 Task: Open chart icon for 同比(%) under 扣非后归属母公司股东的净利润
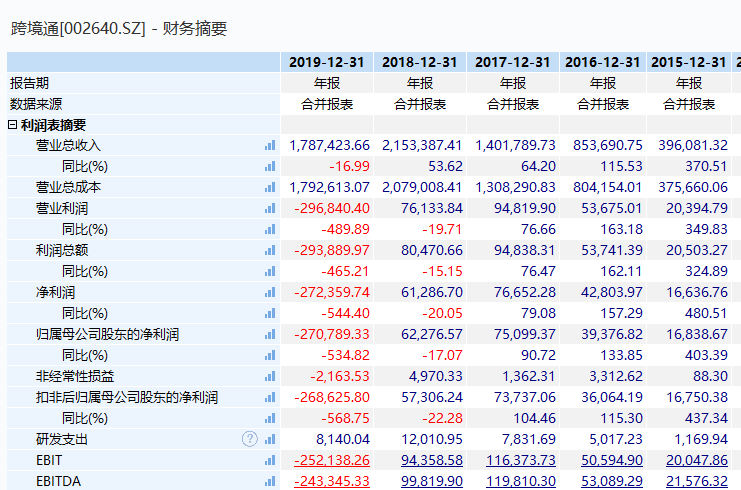[270, 419]
